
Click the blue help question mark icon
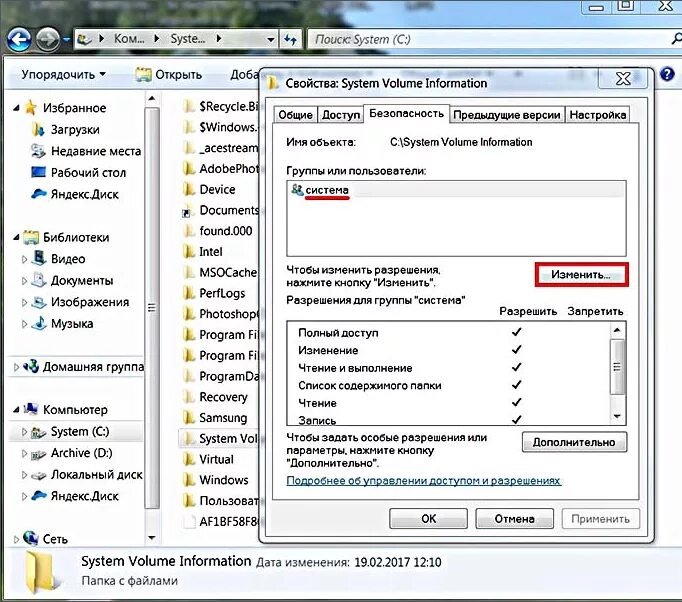click(x=667, y=74)
